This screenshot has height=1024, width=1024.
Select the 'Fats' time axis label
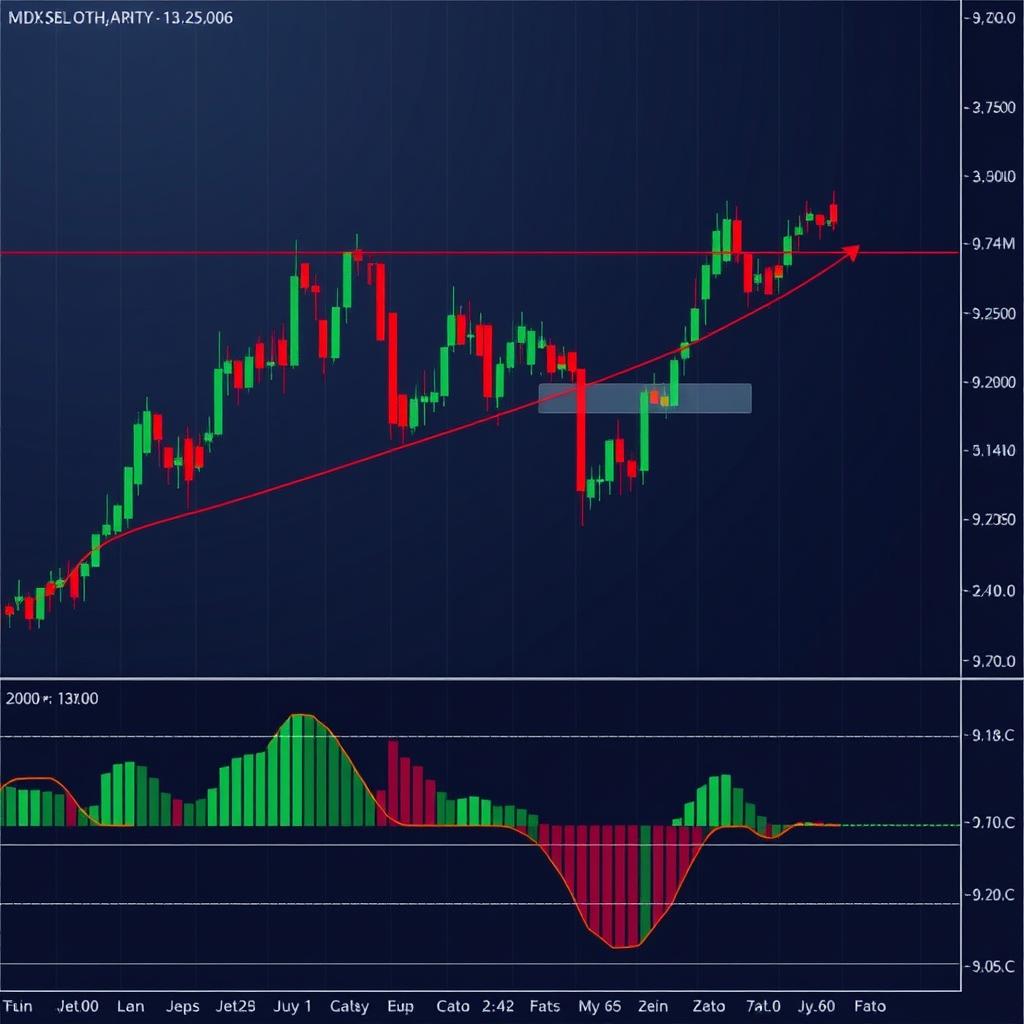tap(545, 1006)
